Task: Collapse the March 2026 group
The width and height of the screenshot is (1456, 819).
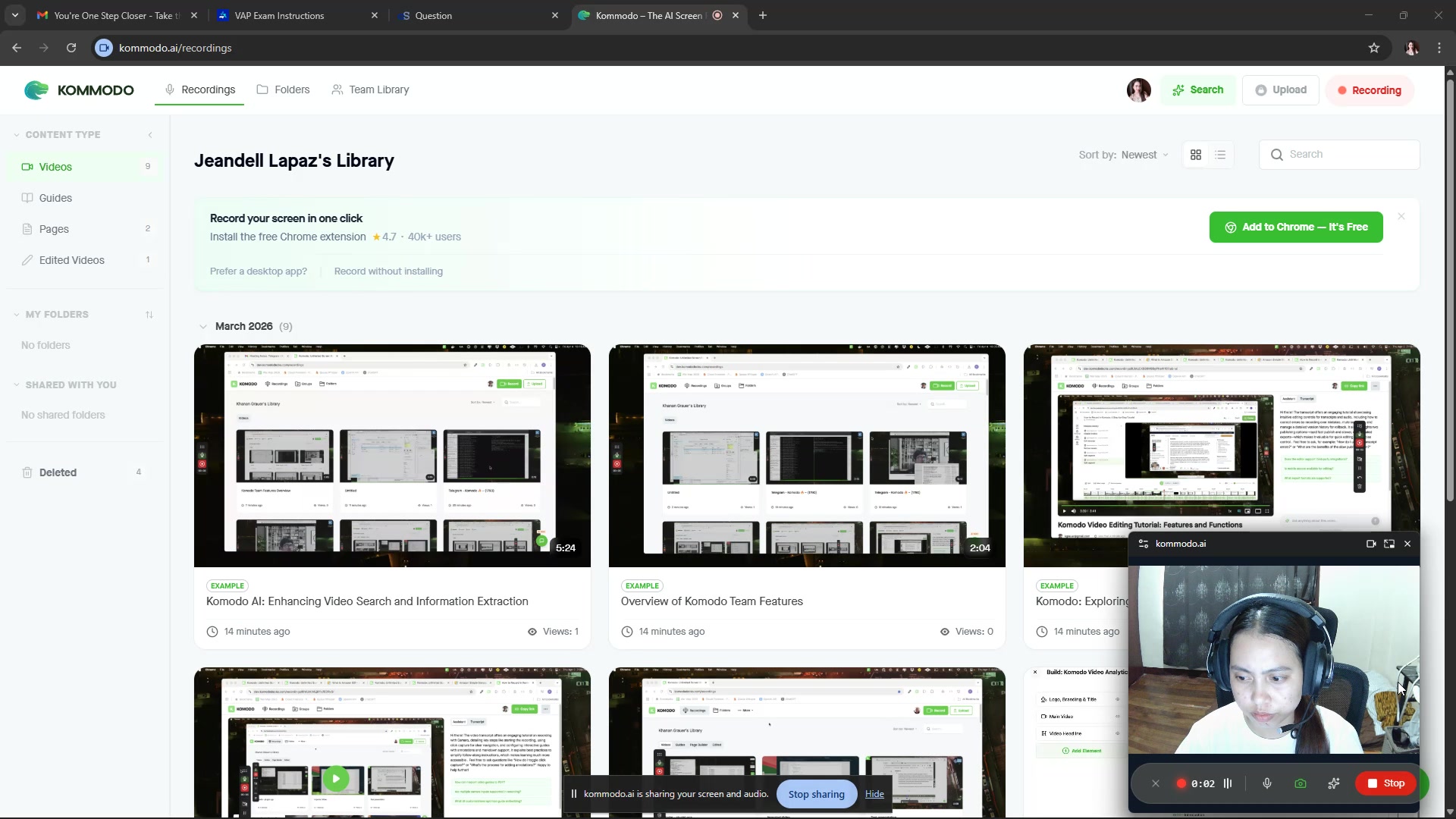Action: [x=203, y=327]
